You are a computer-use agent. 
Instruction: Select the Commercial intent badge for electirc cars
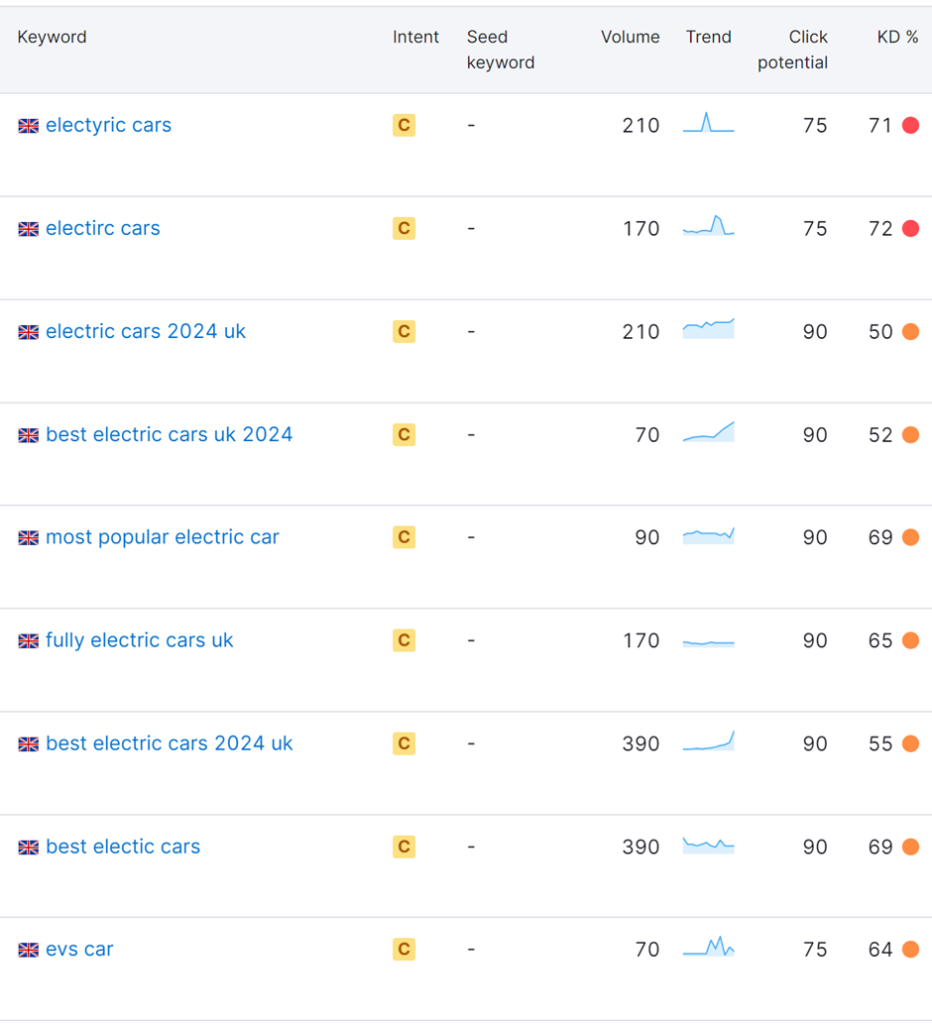403,228
